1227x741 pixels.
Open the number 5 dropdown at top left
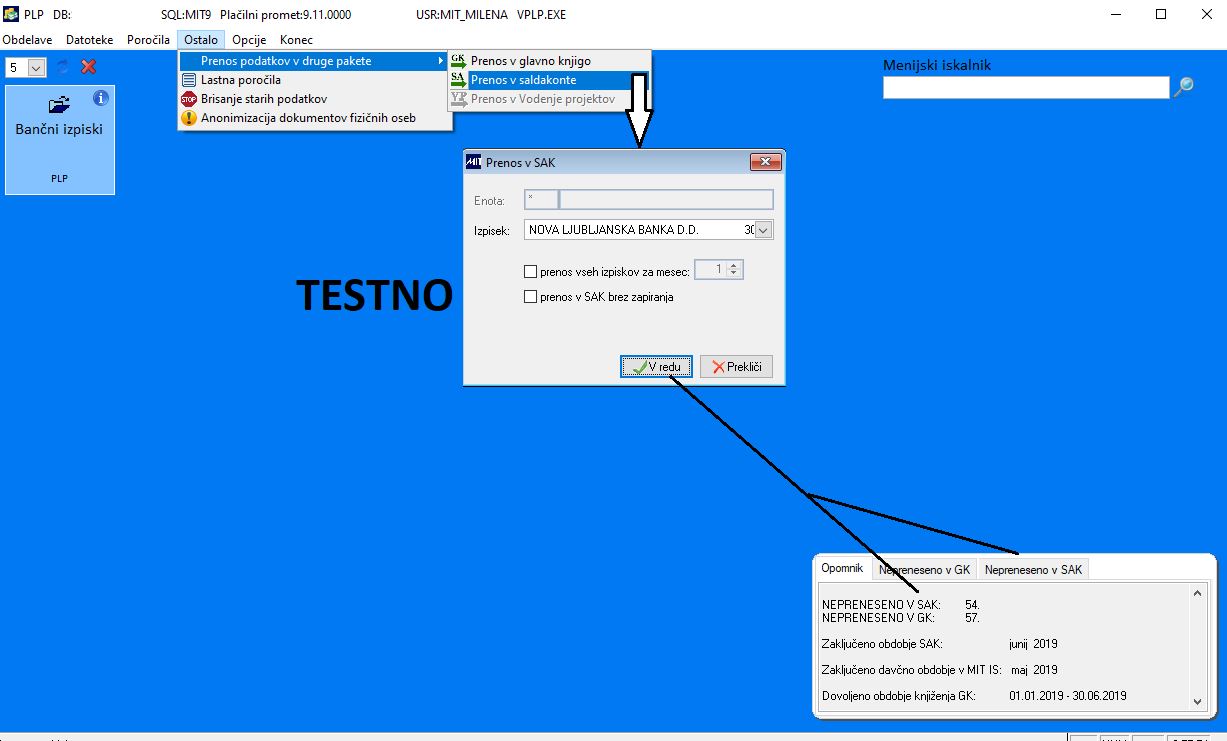point(37,67)
